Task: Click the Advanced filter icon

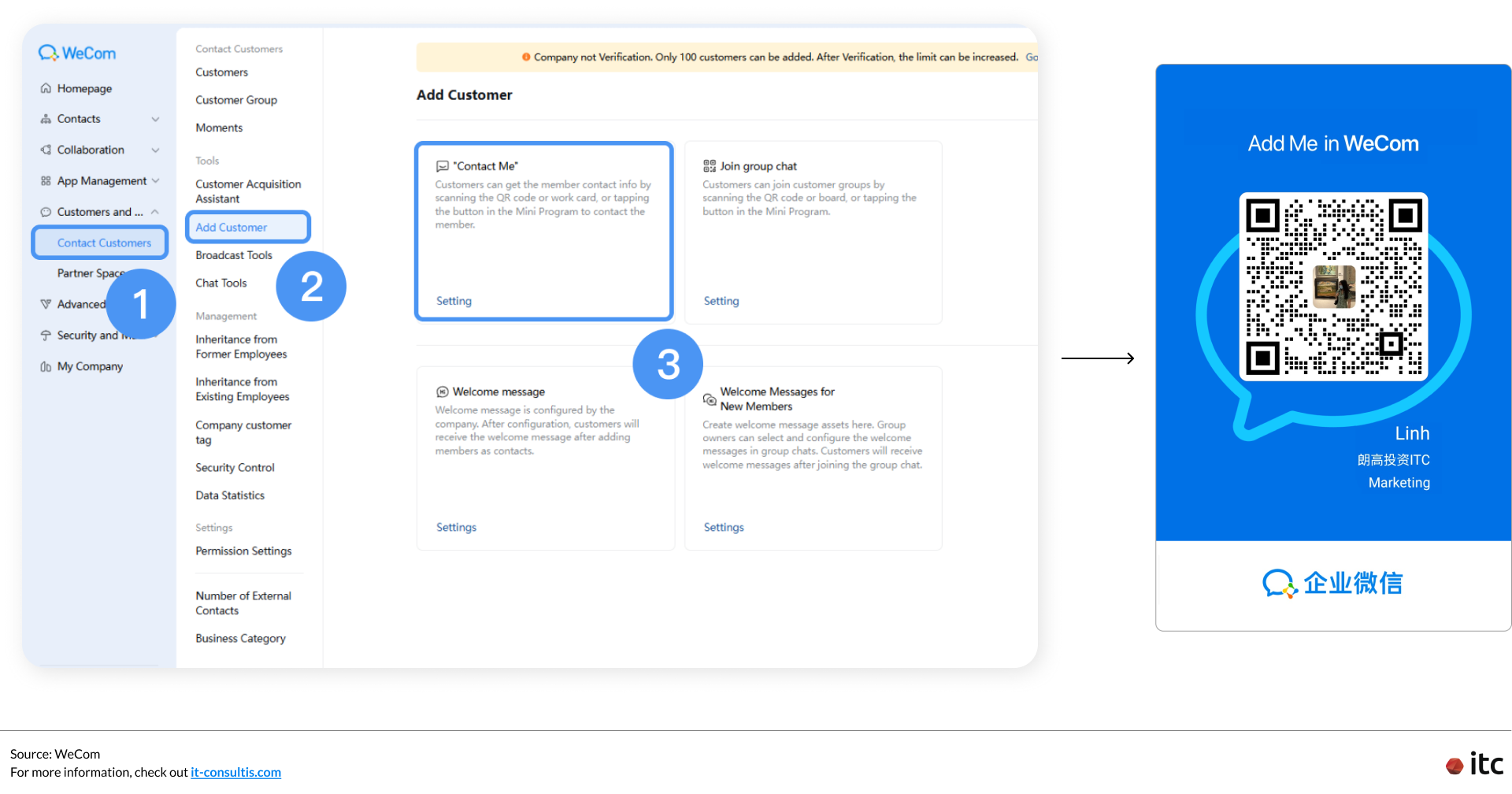Action: (46, 304)
